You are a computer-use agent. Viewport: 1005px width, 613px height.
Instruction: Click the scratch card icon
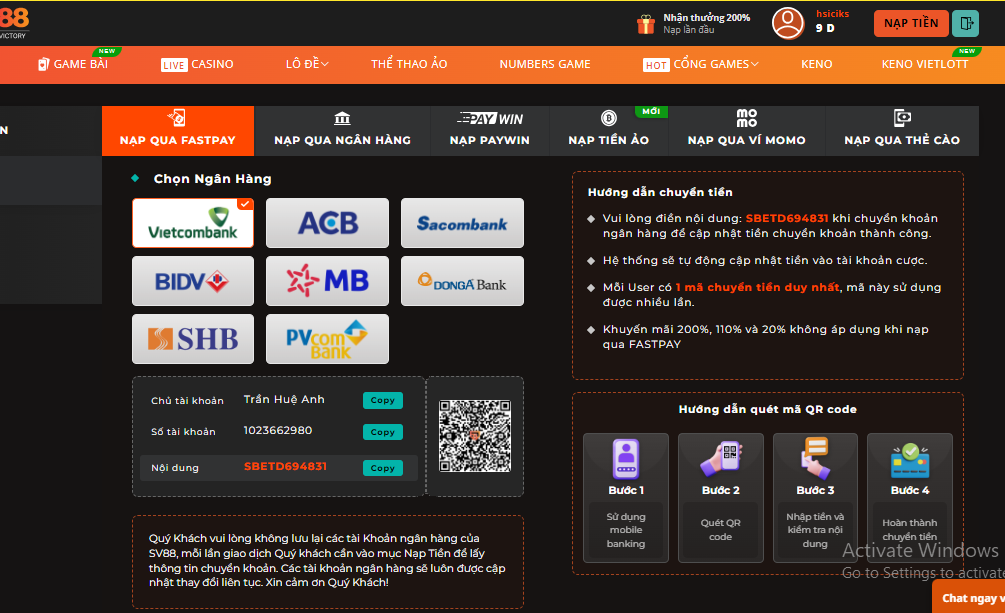[x=902, y=118]
